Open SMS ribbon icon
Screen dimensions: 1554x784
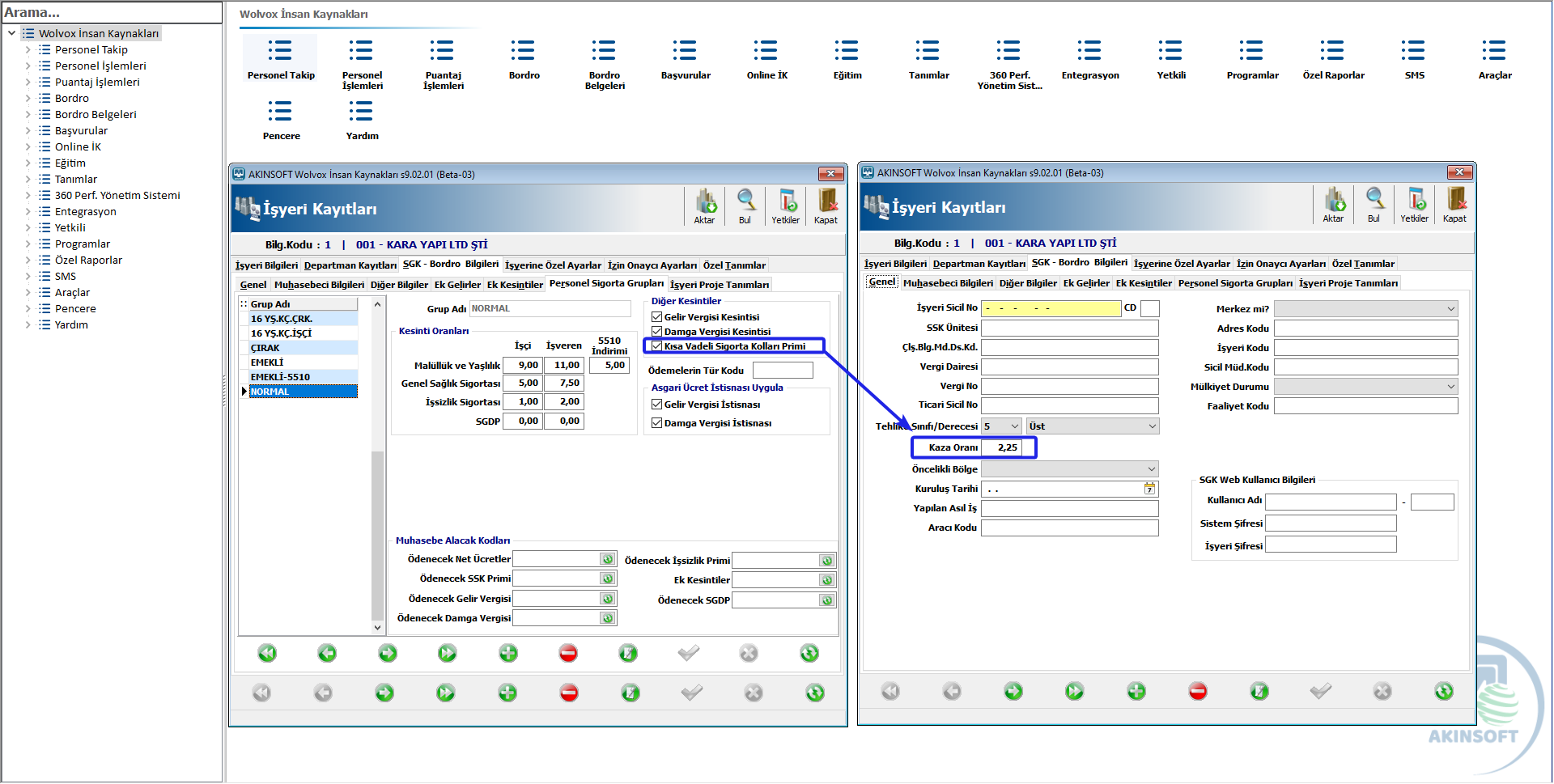point(1414,59)
